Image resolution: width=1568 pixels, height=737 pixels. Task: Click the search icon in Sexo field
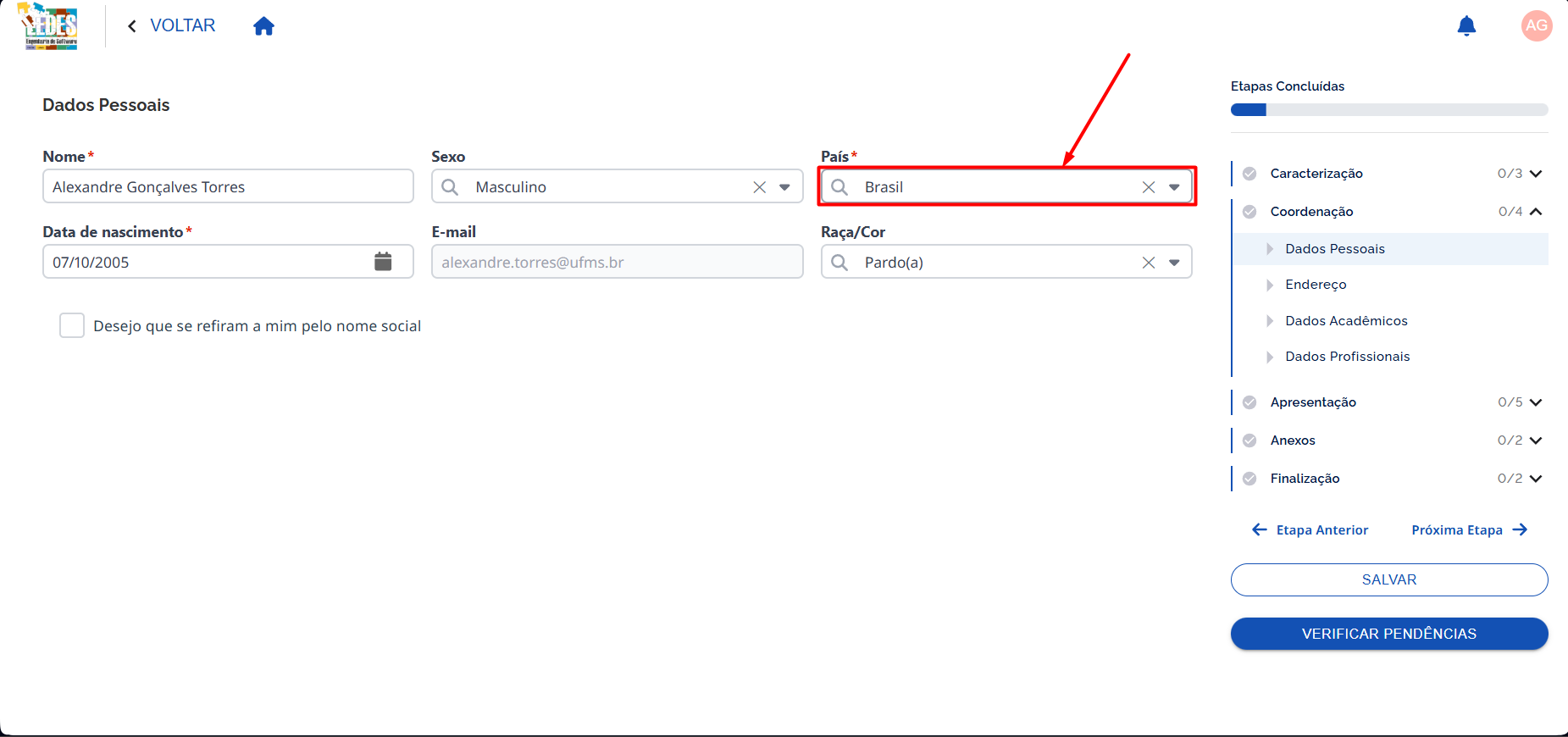[x=450, y=186]
